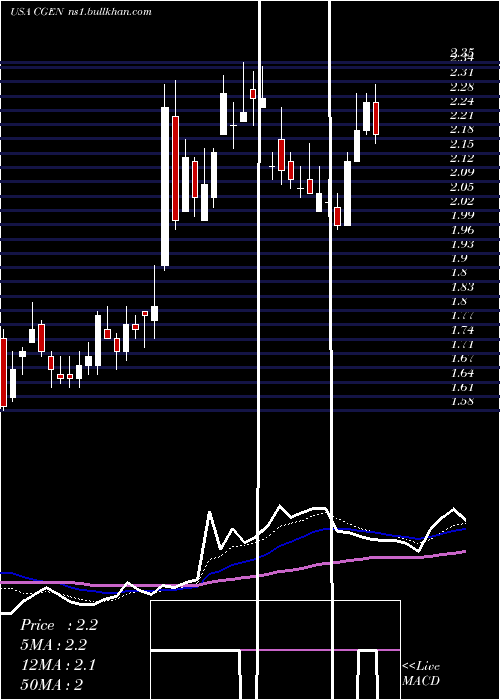Click the 1.9 price axis label
Viewport: 500px width, 700px height.
coord(459,258)
